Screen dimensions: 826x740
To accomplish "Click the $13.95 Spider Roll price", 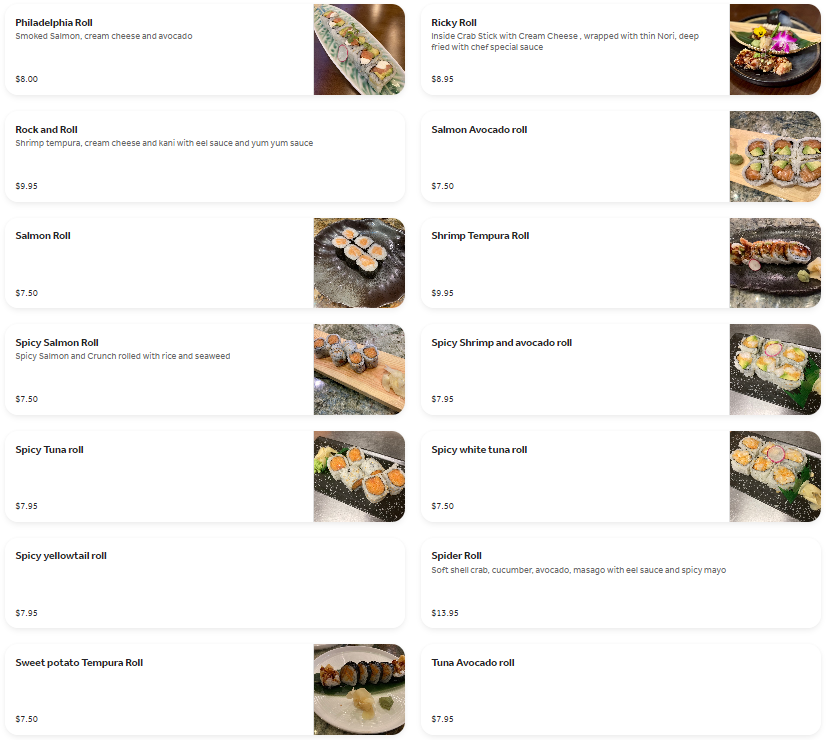I will pos(445,613).
